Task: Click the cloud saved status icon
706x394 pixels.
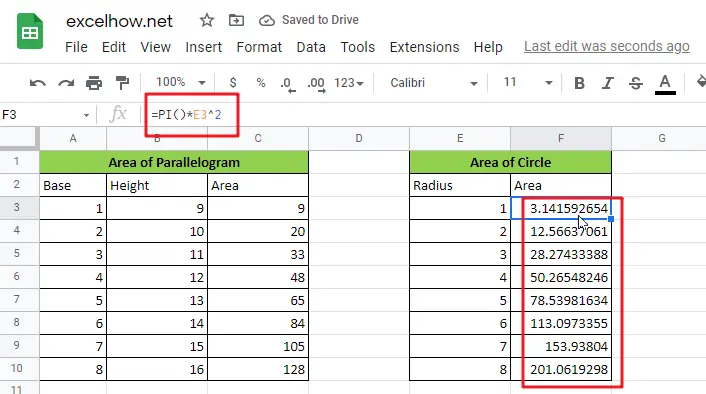Action: tap(267, 20)
